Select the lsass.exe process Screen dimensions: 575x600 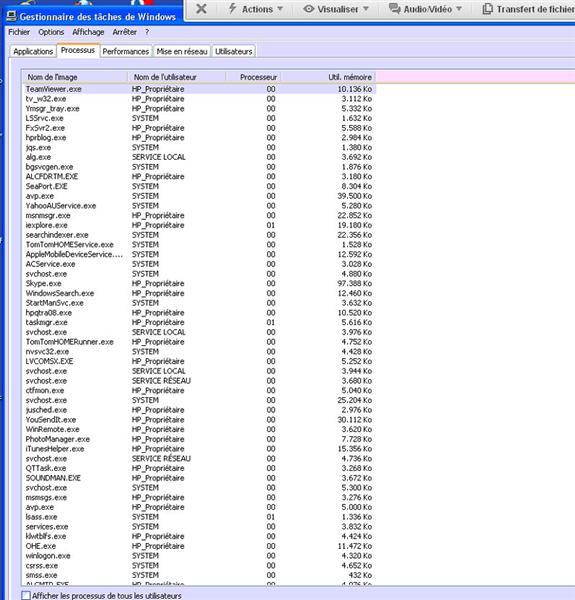[199, 517]
